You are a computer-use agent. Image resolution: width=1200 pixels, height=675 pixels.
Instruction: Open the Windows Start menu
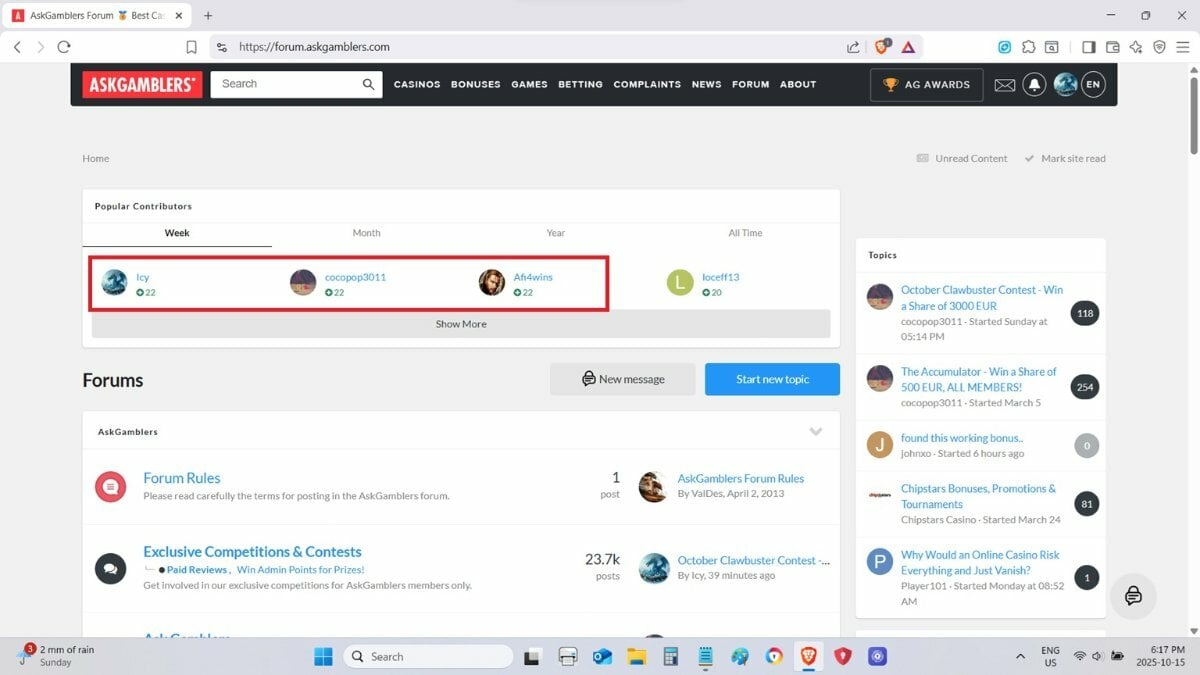(323, 657)
